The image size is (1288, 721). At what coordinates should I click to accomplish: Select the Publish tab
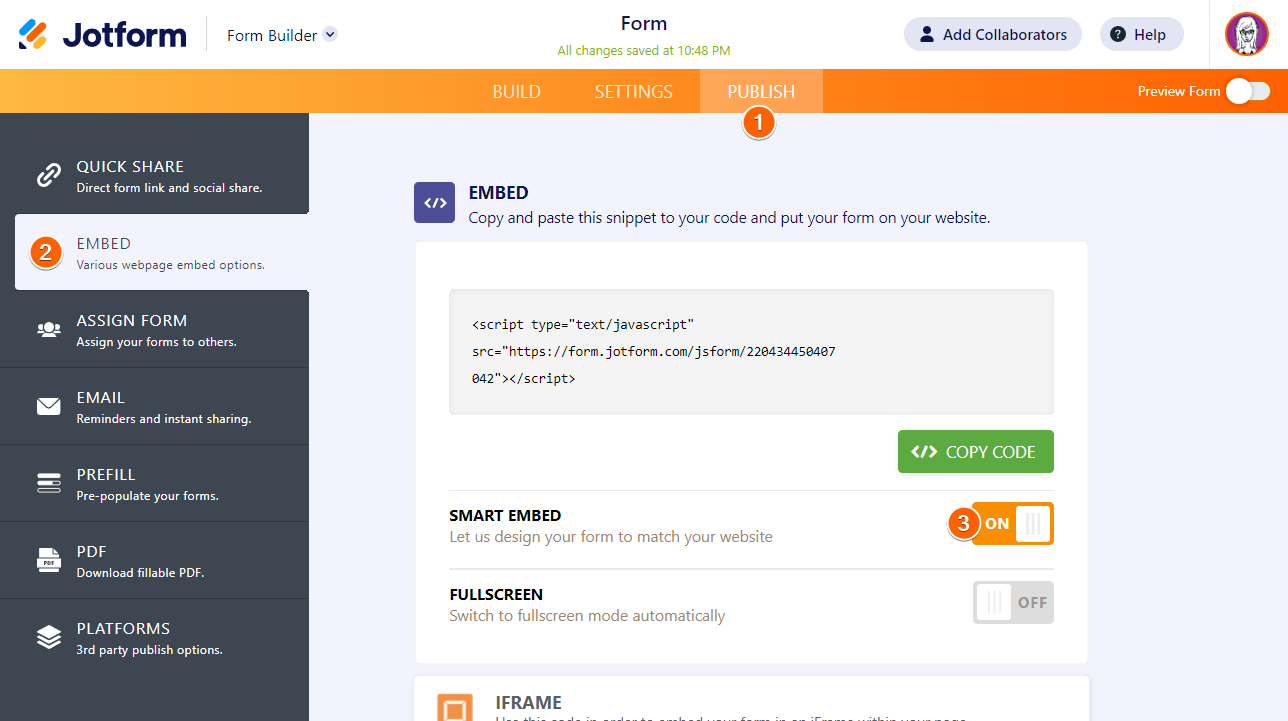pos(761,92)
